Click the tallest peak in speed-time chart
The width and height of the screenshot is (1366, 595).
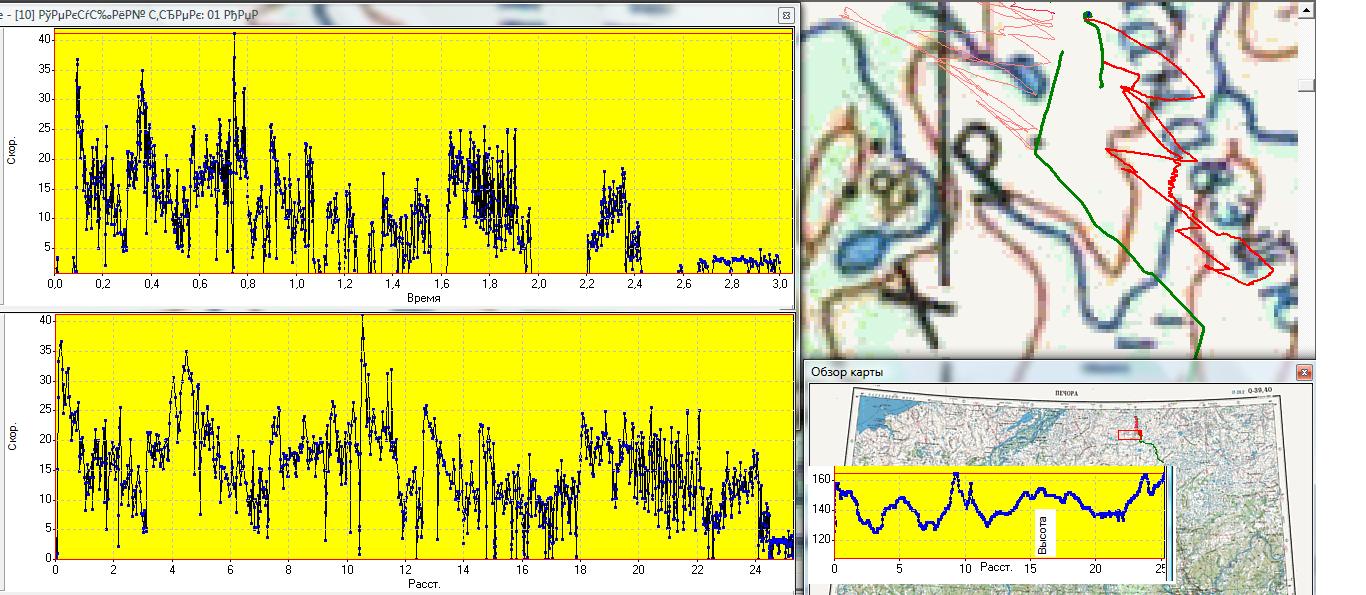pos(234,34)
